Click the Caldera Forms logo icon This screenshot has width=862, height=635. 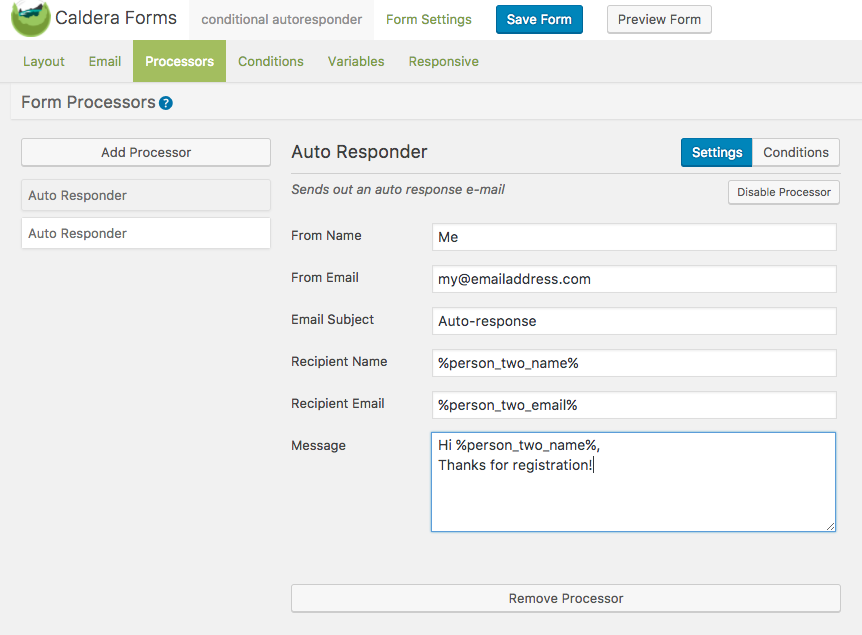tap(30, 19)
